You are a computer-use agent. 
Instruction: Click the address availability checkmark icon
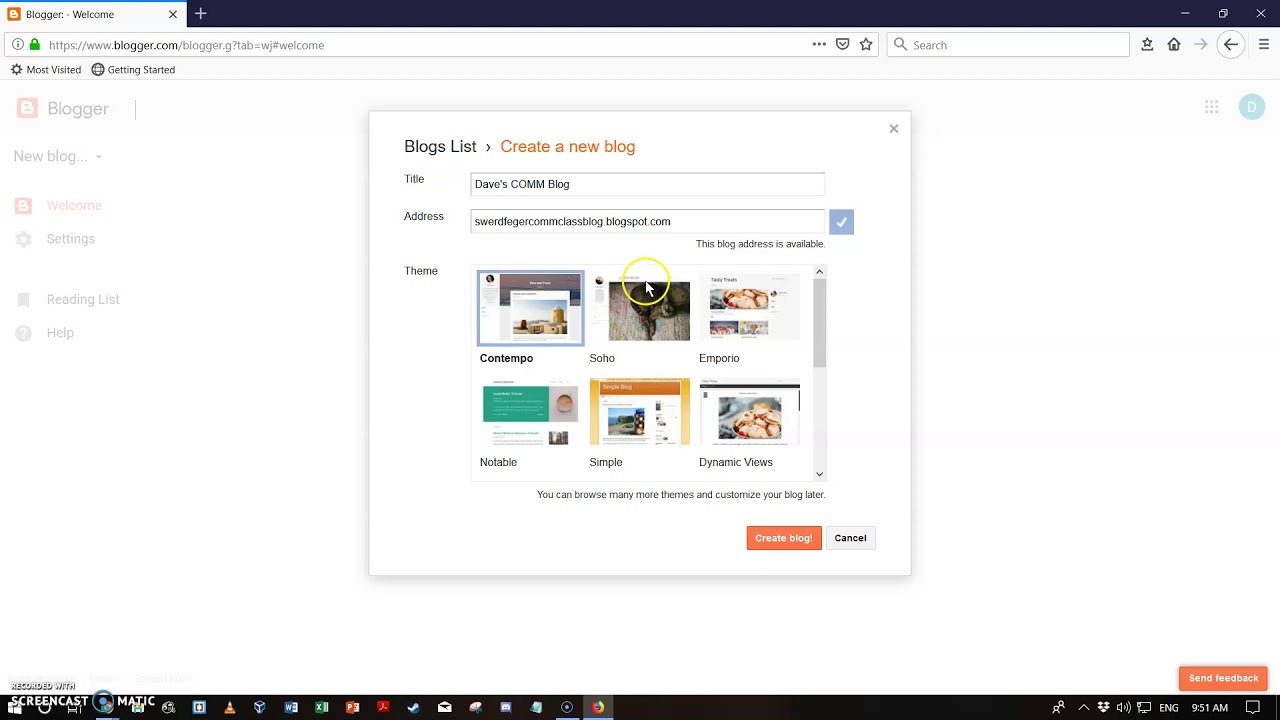point(841,222)
